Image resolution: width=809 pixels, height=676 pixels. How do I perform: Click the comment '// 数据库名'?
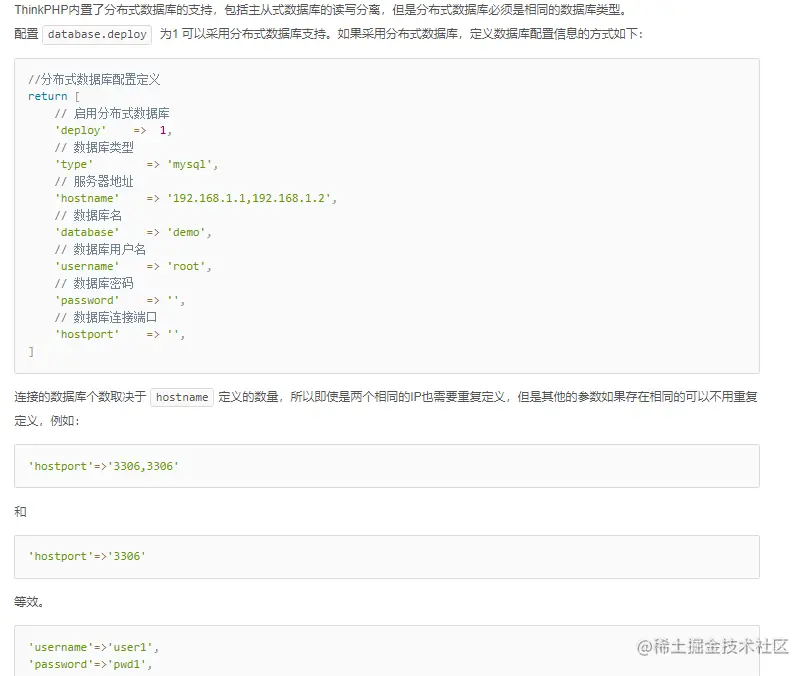(x=88, y=215)
